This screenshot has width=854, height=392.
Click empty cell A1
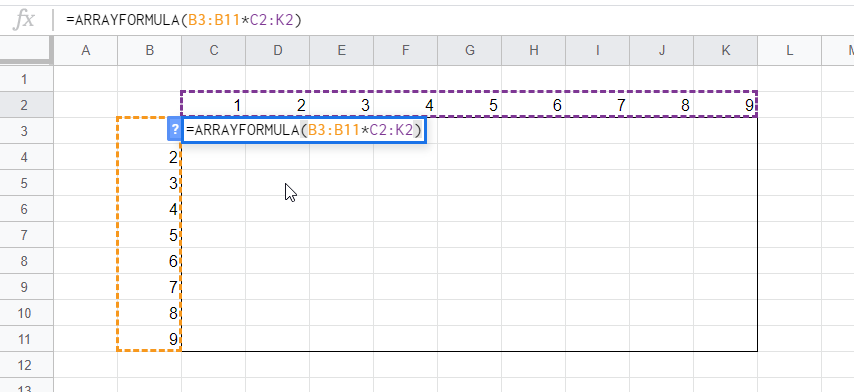tap(86, 79)
